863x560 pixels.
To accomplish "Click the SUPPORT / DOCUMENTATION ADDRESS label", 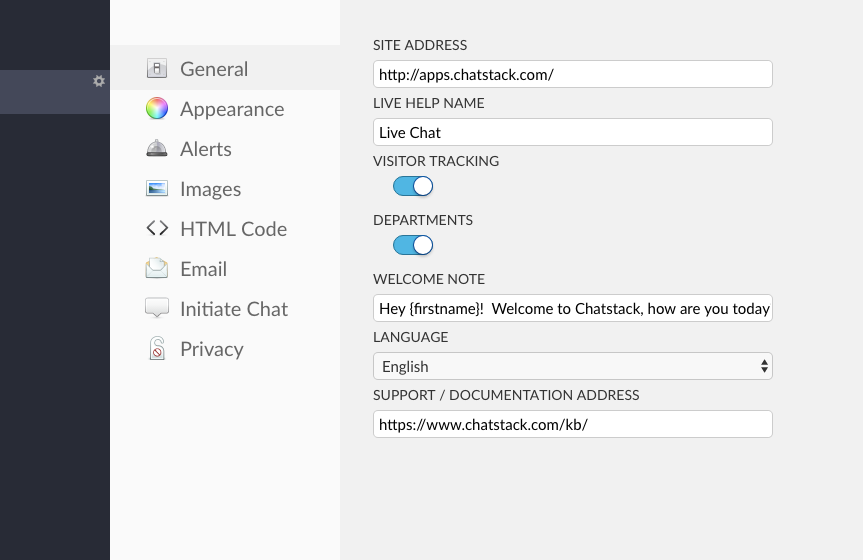I will [506, 395].
